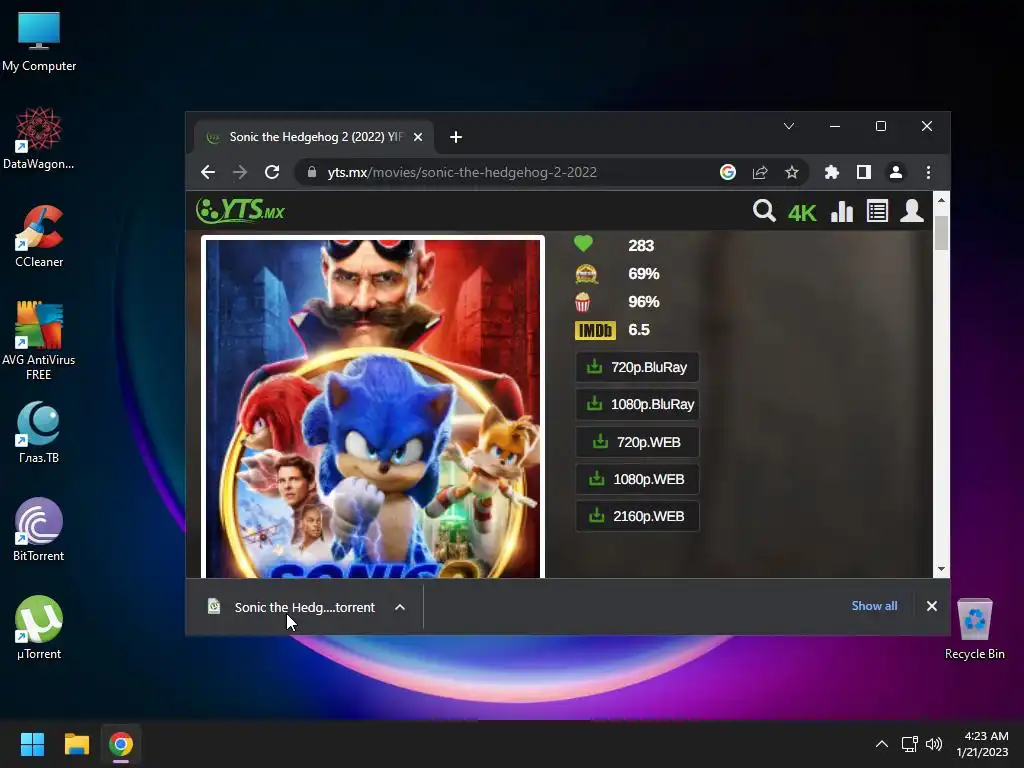
Task: Open the tab search dropdown chevron
Action: [789, 126]
